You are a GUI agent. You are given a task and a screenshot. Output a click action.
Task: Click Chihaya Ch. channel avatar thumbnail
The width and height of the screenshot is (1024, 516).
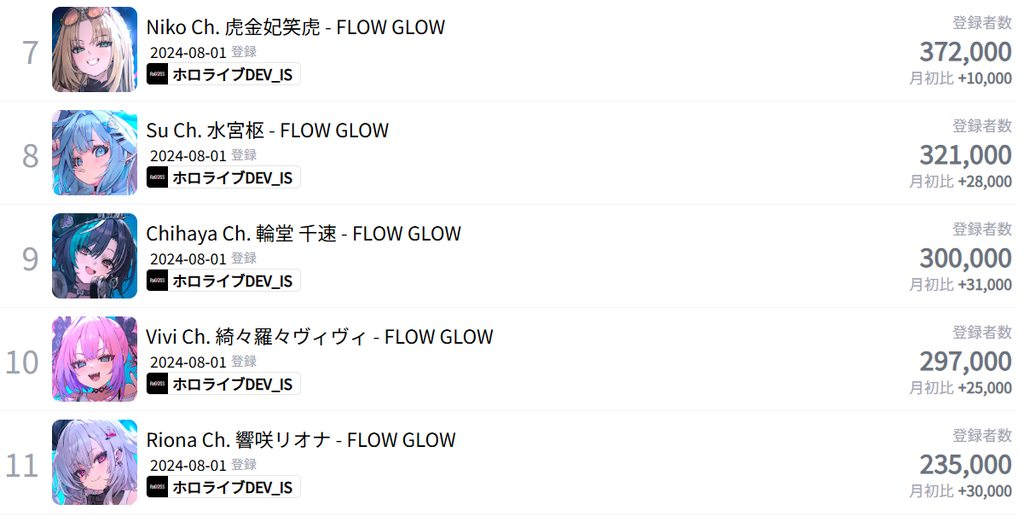coord(94,256)
